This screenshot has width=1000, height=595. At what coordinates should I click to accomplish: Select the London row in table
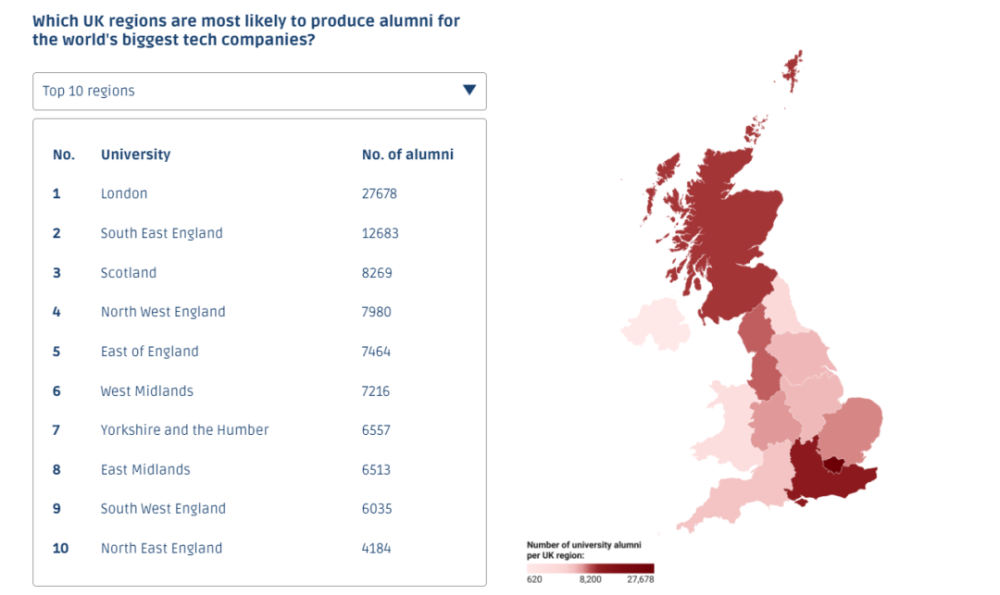pos(124,194)
